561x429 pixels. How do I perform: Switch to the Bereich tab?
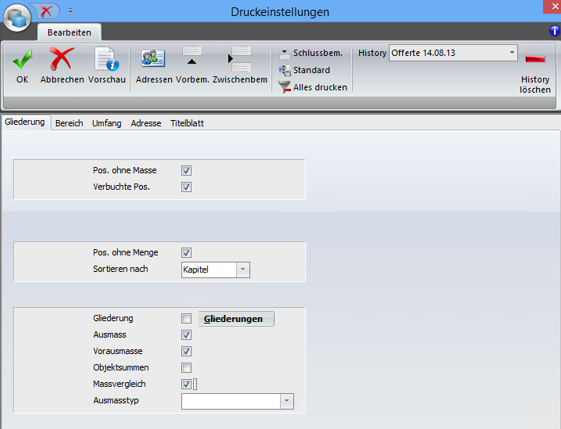point(69,123)
